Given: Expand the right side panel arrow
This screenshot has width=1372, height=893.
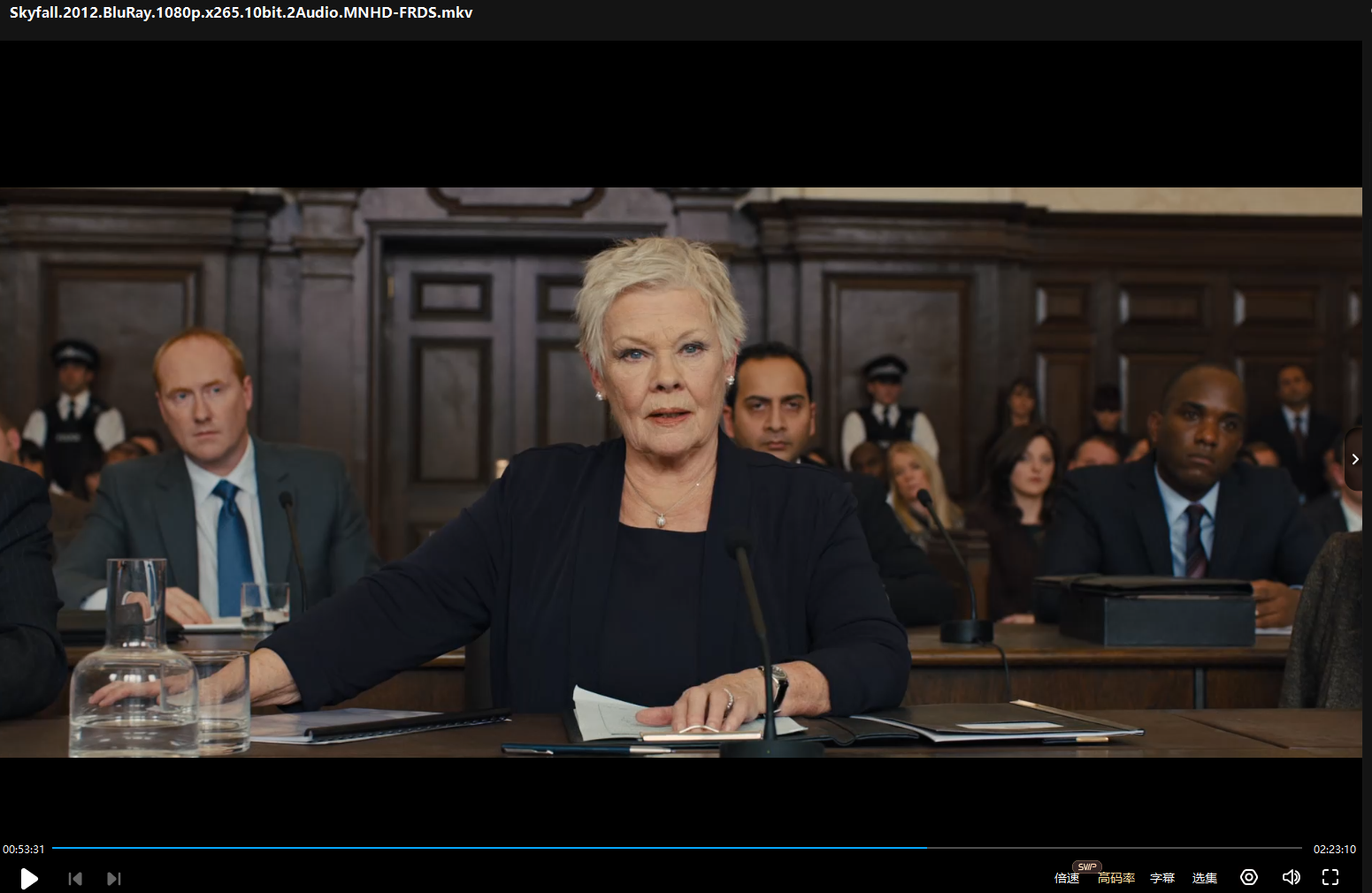Looking at the screenshot, I should 1355,459.
